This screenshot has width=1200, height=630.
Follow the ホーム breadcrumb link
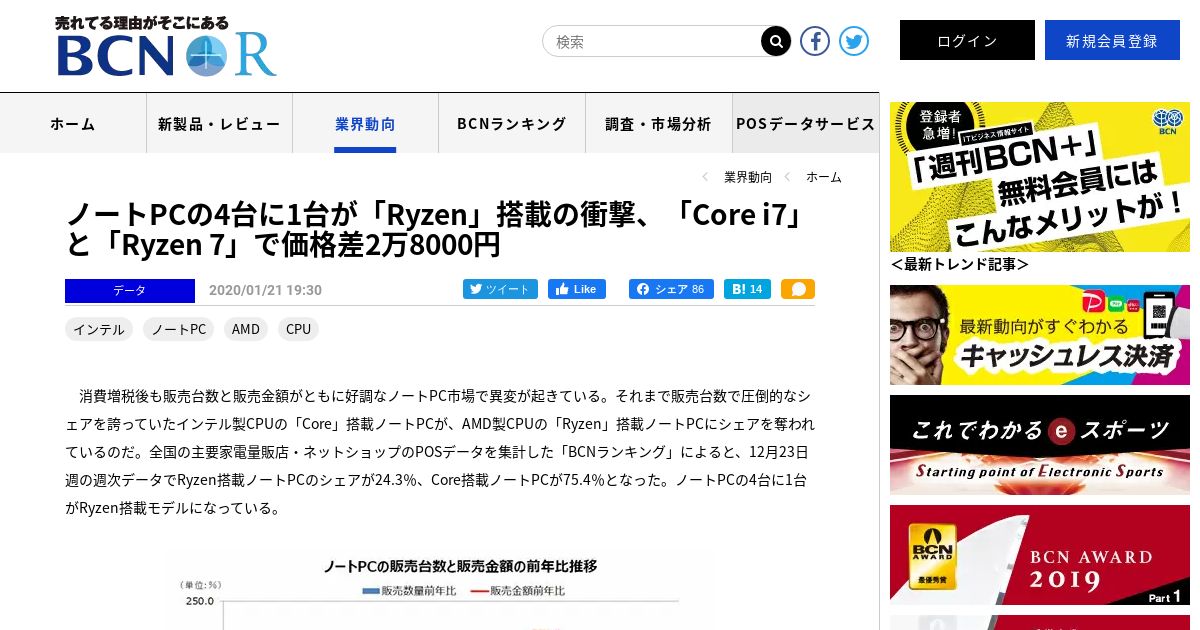[x=824, y=177]
